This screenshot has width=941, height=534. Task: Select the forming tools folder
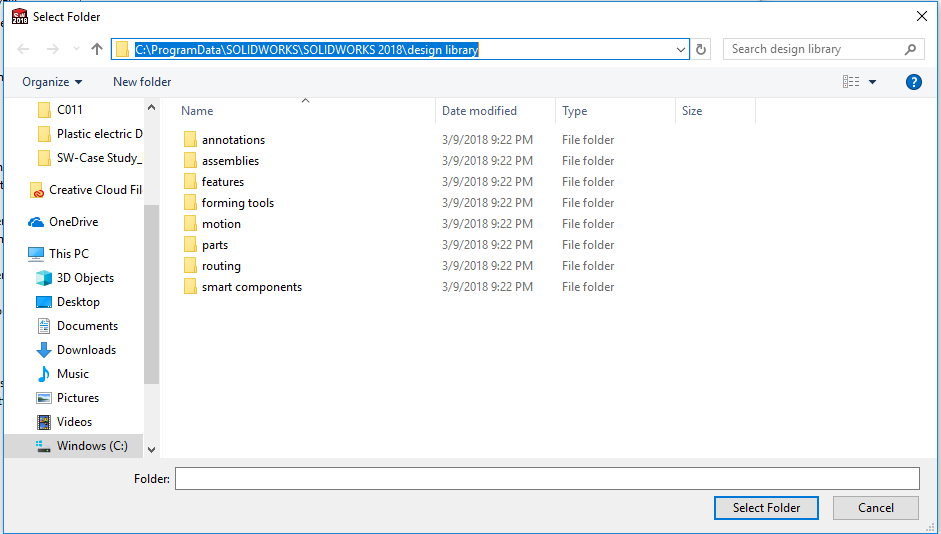238,203
